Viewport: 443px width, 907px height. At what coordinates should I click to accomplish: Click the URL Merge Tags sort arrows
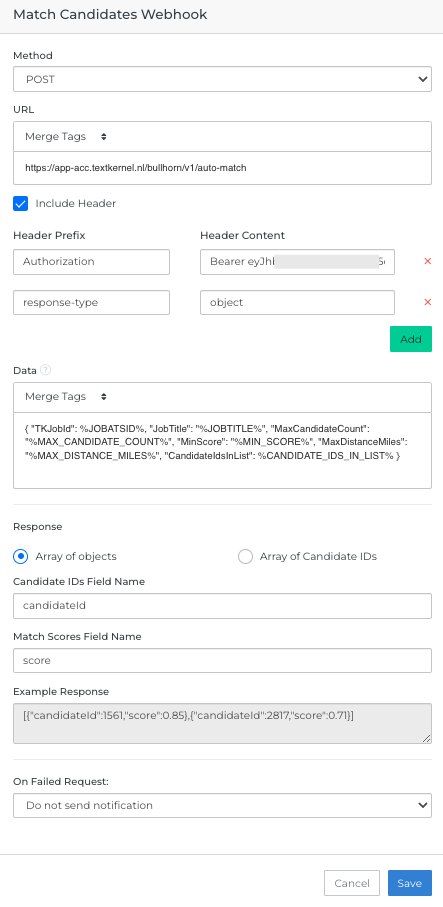104,137
